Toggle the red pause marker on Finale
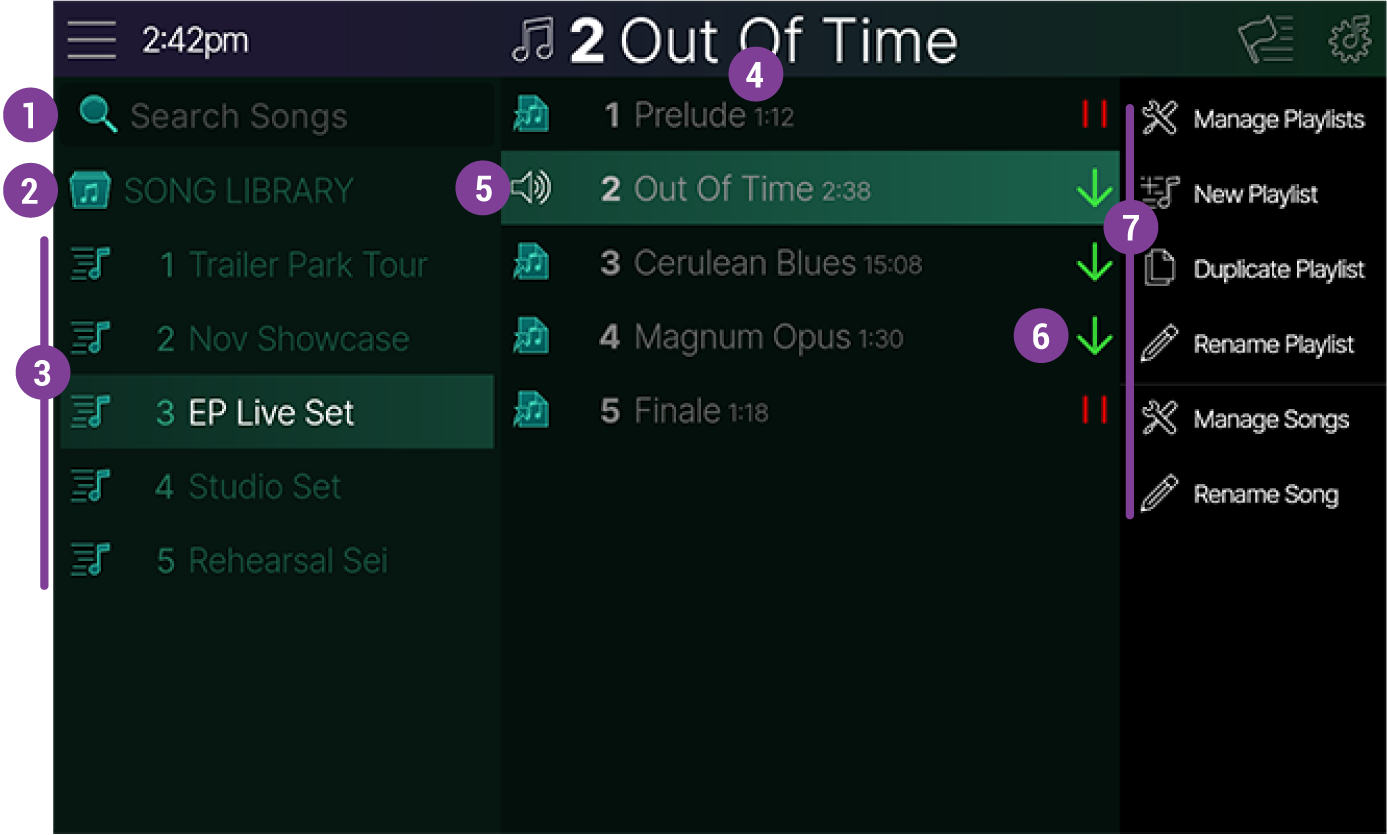Image resolution: width=1387 pixels, height=835 pixels. pos(1095,410)
